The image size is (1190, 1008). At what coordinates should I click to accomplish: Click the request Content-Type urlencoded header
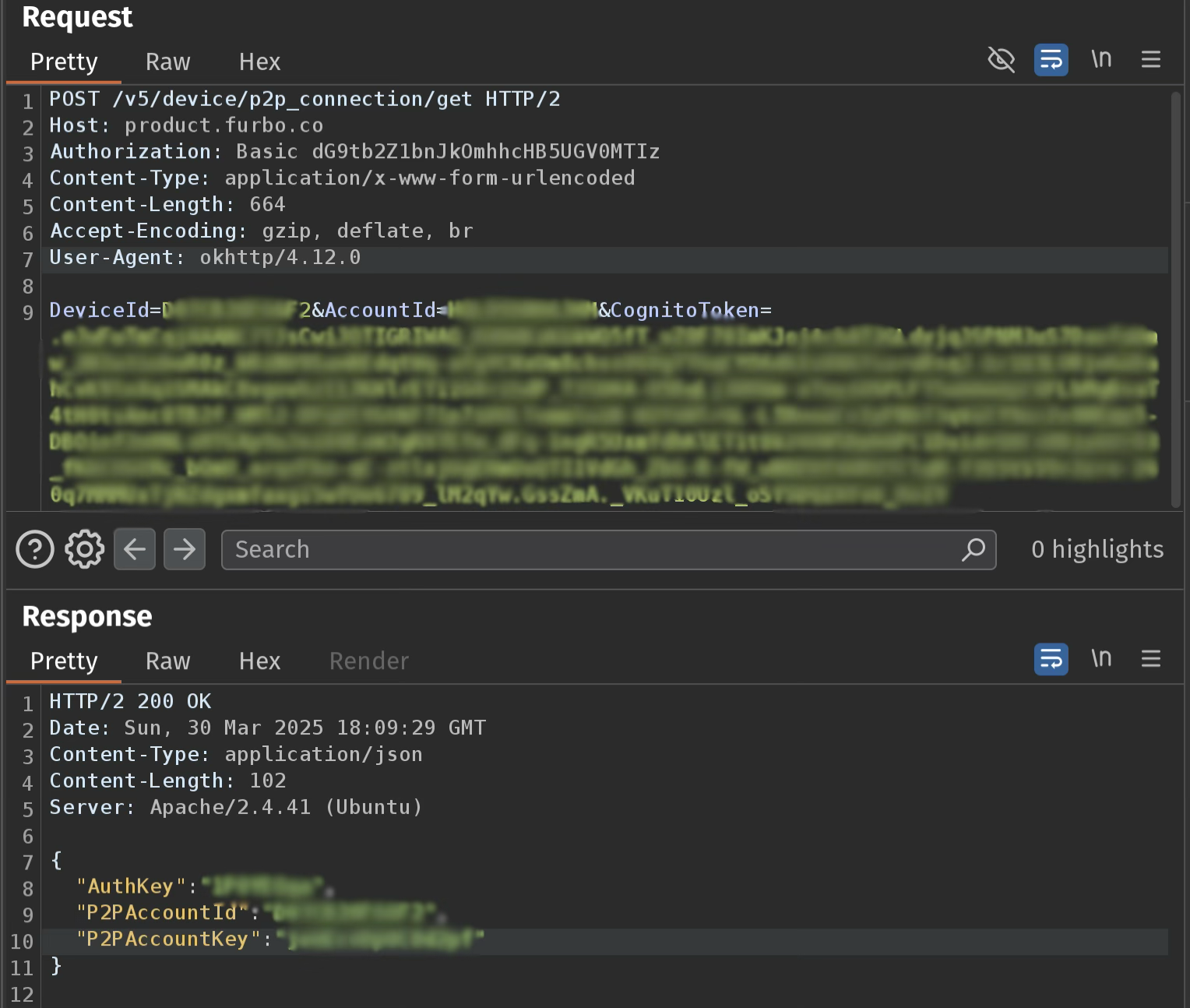click(x=343, y=178)
